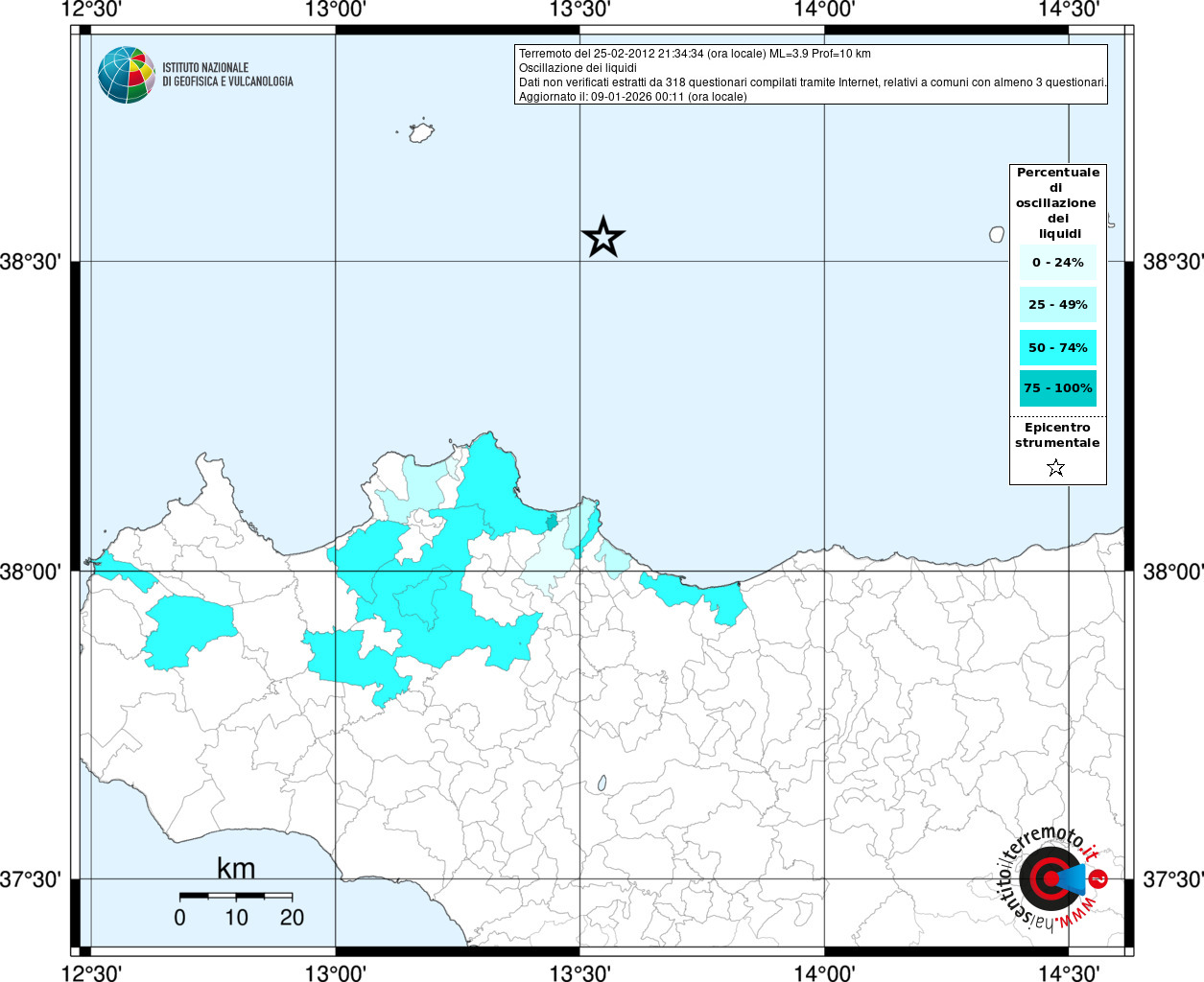Click the small dark teal municipality on the coast
This screenshot has height=982, width=1204.
552,522
